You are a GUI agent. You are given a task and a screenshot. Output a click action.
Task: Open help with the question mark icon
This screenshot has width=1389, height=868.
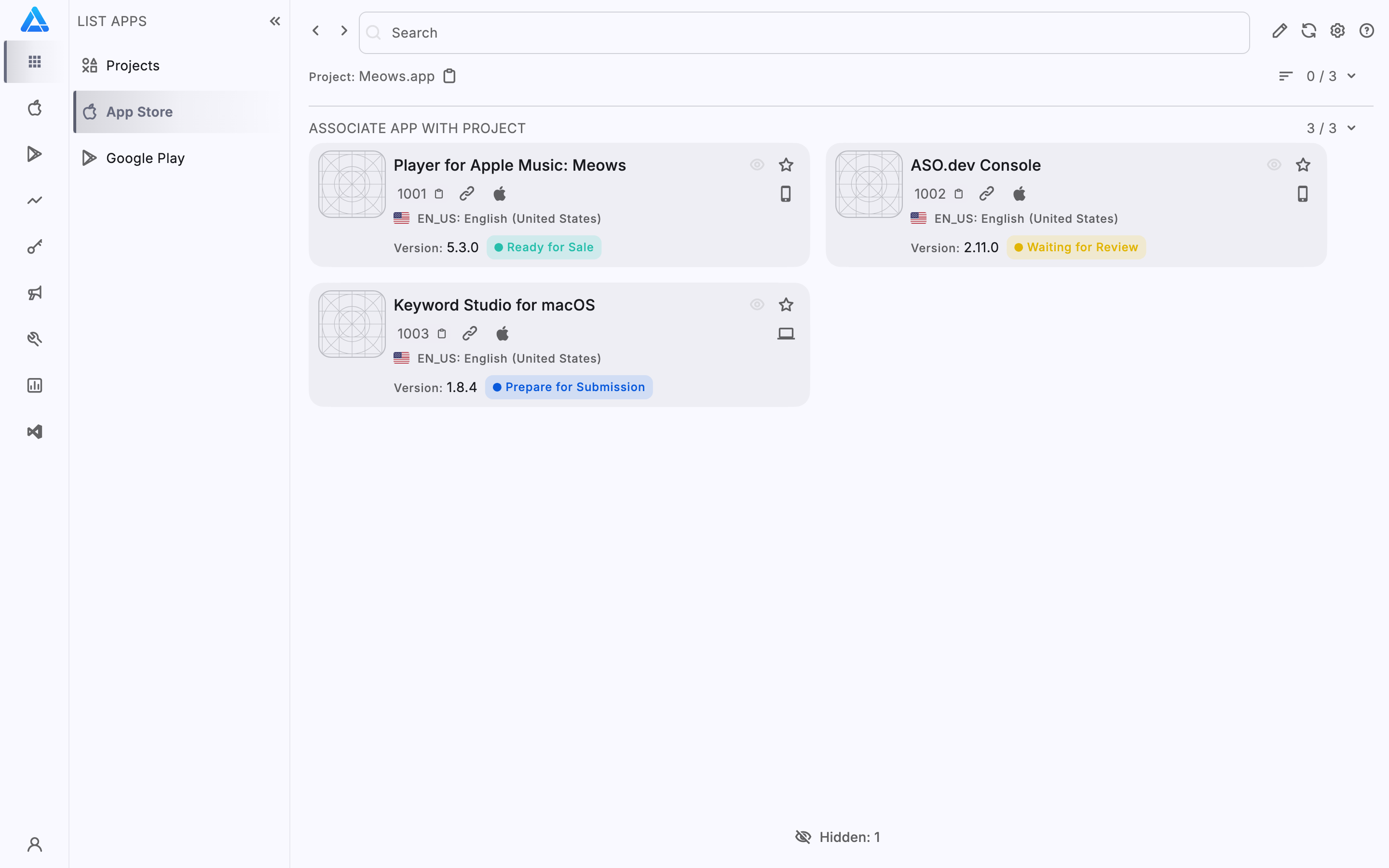pos(1367,30)
